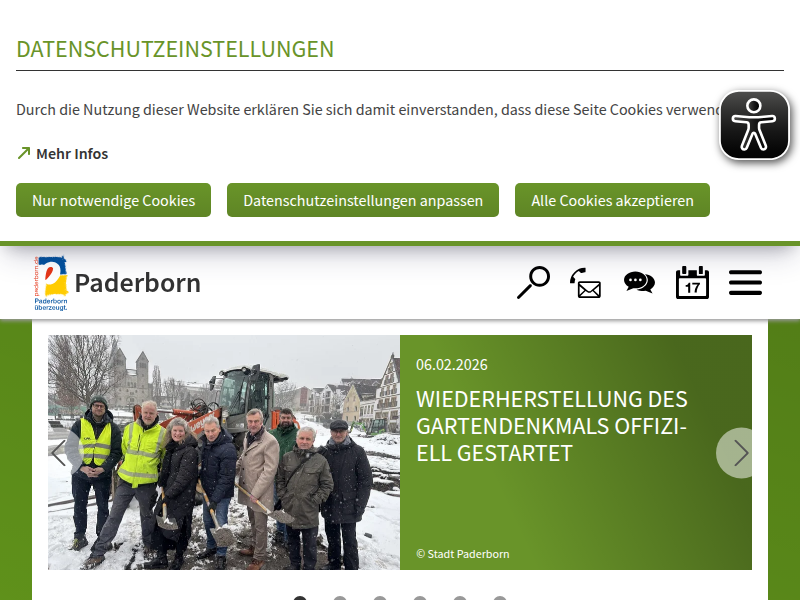This screenshot has width=800, height=600.
Task: Select the first carousel indicator dot
Action: (x=300, y=598)
